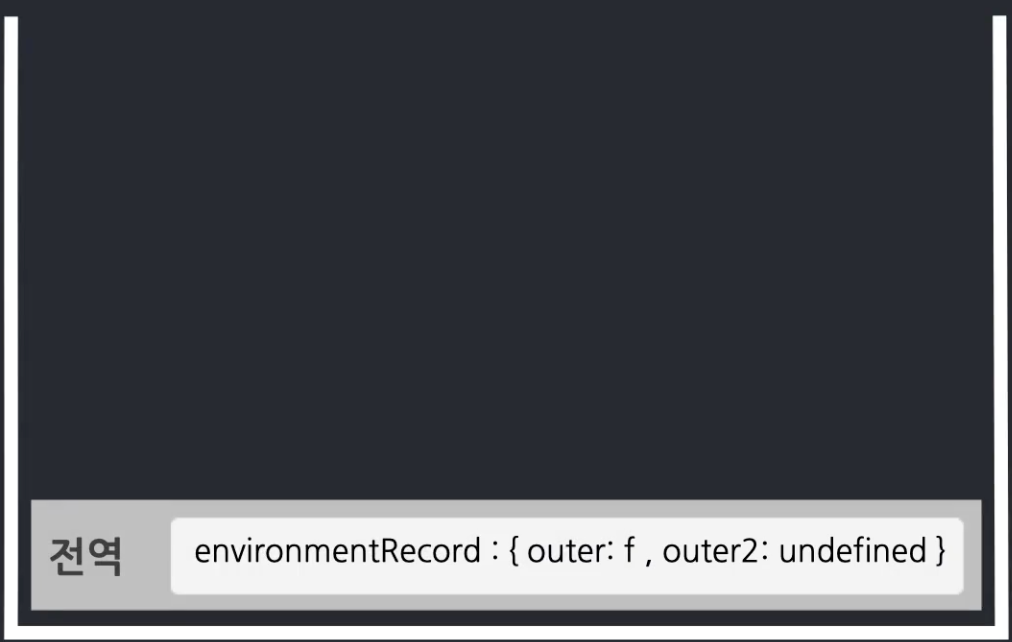Screen dimensions: 1012x642
Task: Click the 전역 label
Action: (x=86, y=556)
